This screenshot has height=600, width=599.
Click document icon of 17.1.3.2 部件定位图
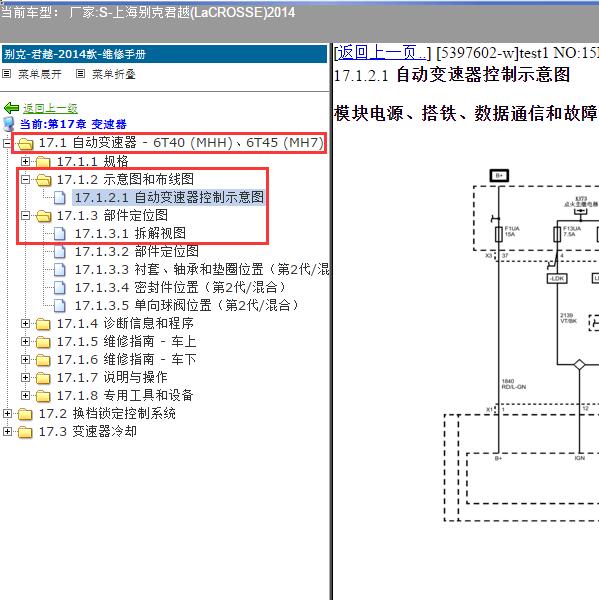[x=59, y=252]
